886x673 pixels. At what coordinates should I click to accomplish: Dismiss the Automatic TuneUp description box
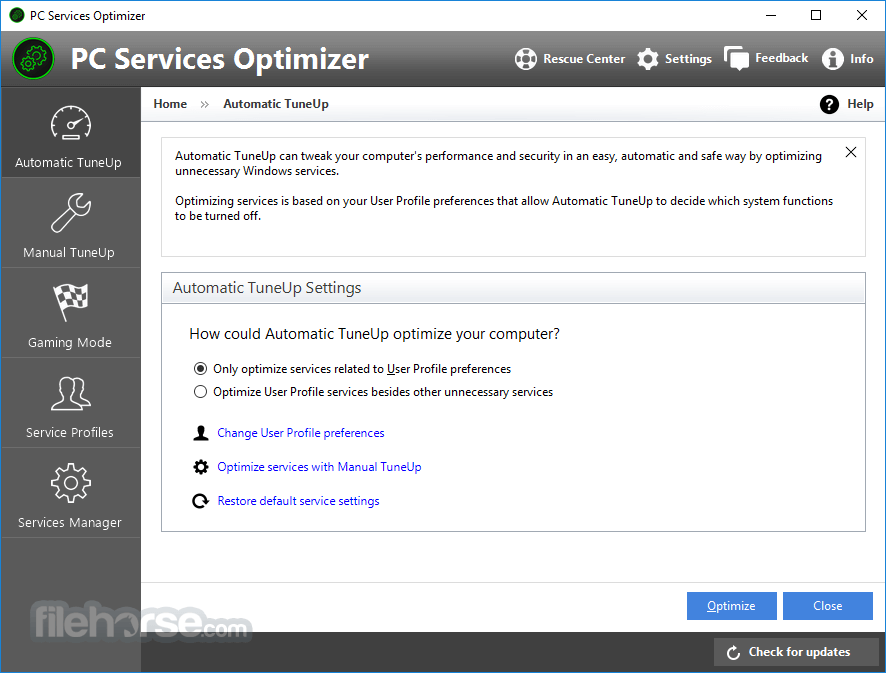click(x=850, y=152)
